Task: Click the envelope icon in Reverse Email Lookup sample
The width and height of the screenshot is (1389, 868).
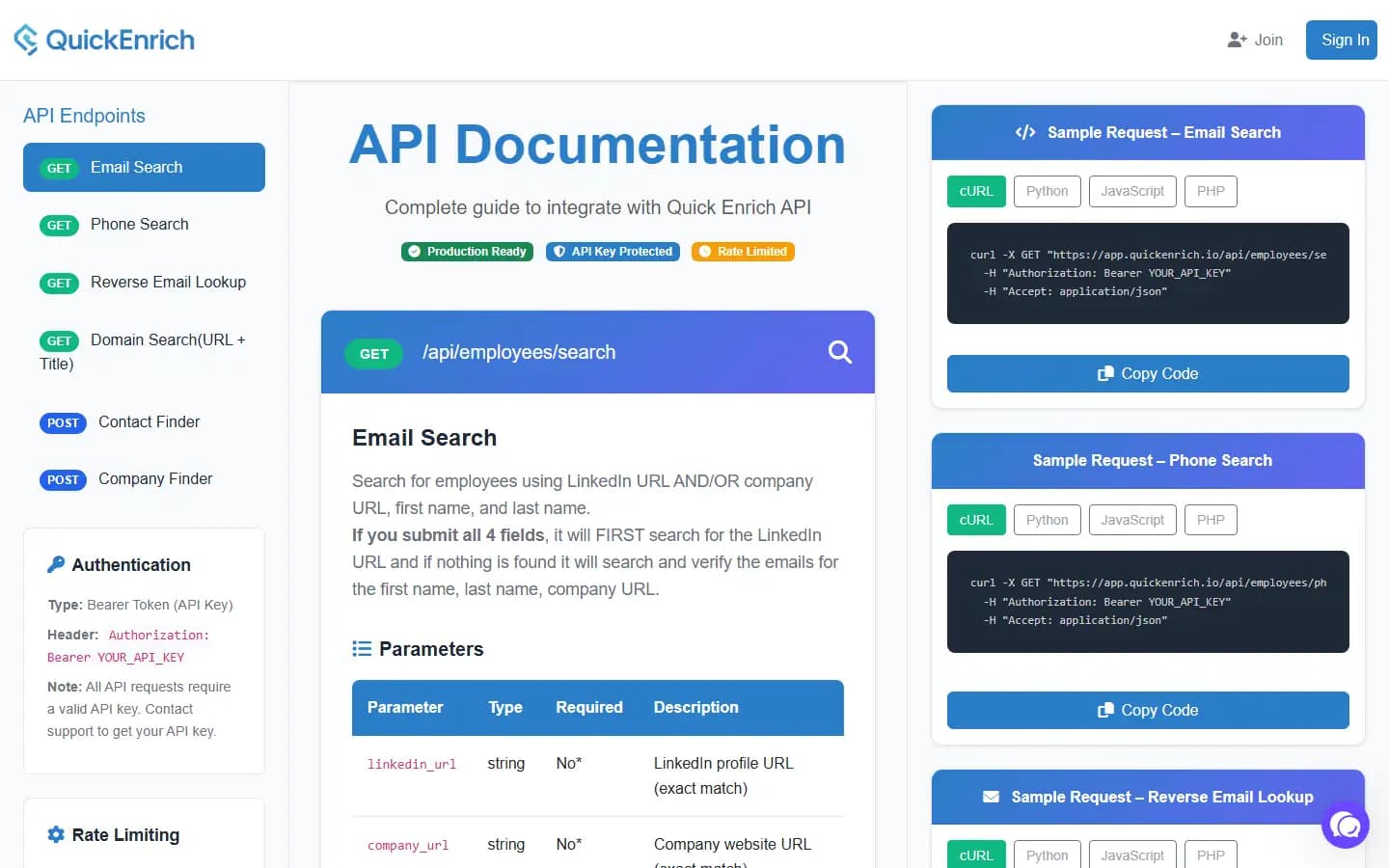Action: coord(991,797)
